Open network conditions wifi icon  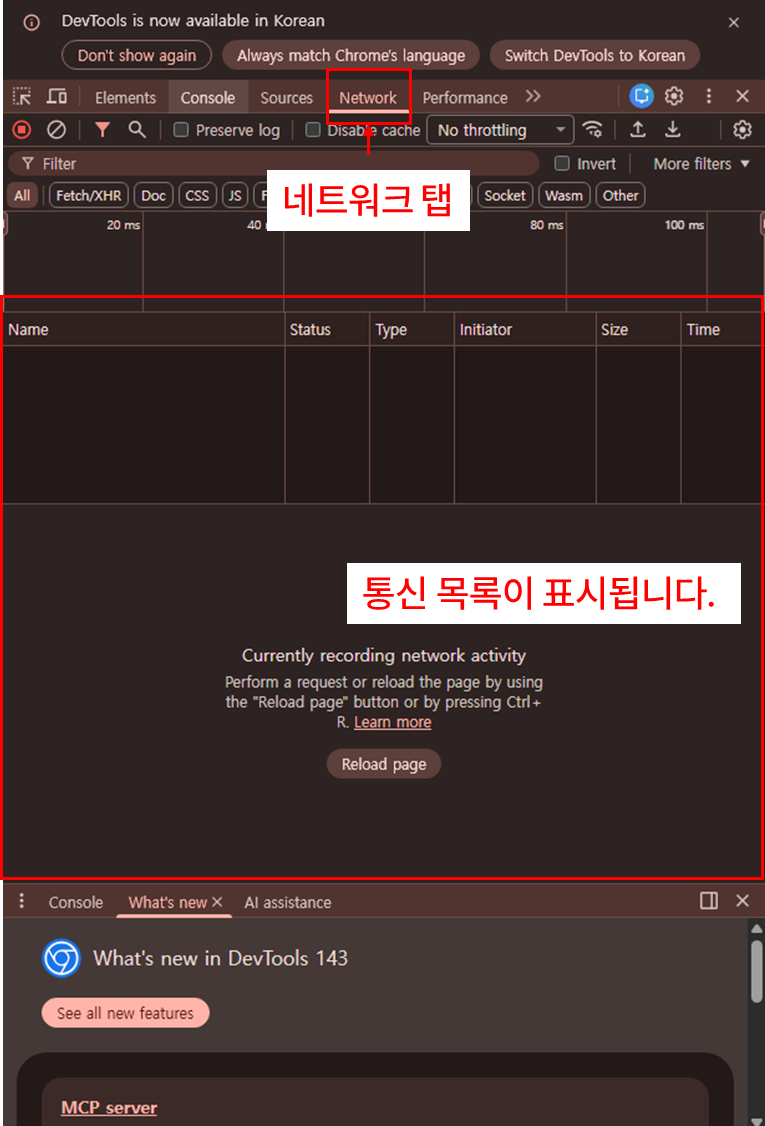tap(593, 129)
